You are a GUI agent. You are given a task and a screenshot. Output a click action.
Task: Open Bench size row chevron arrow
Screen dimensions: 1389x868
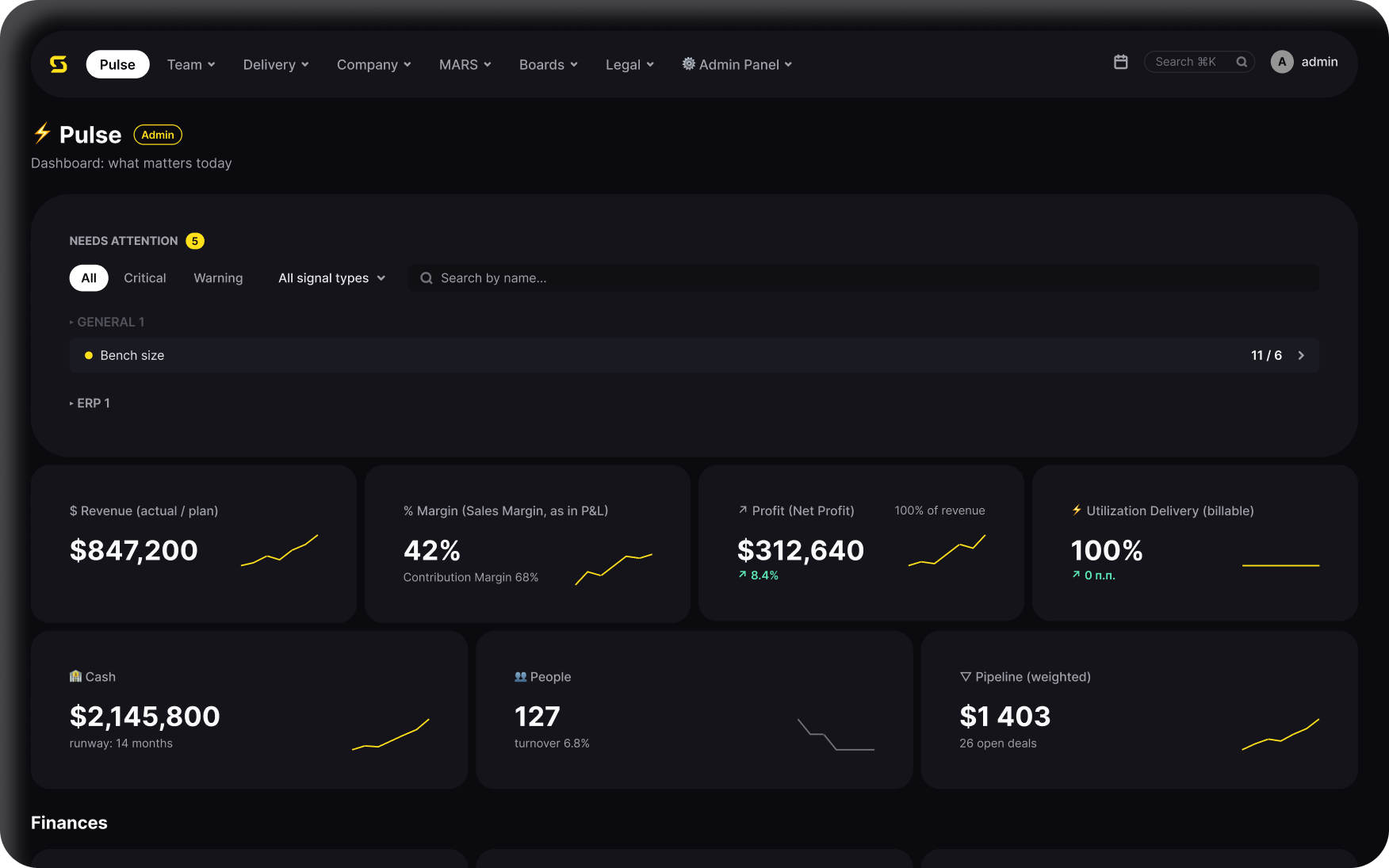coord(1301,355)
